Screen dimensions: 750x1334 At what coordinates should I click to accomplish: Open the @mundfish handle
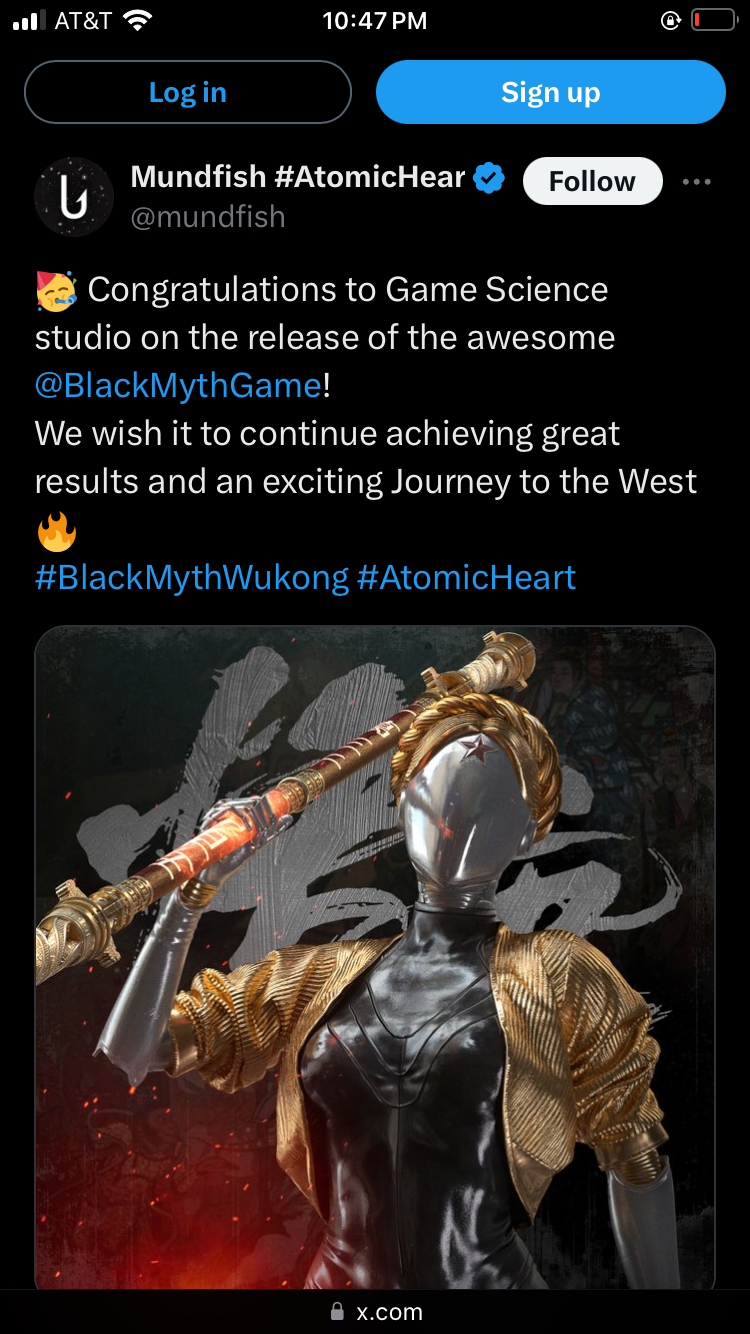208,217
